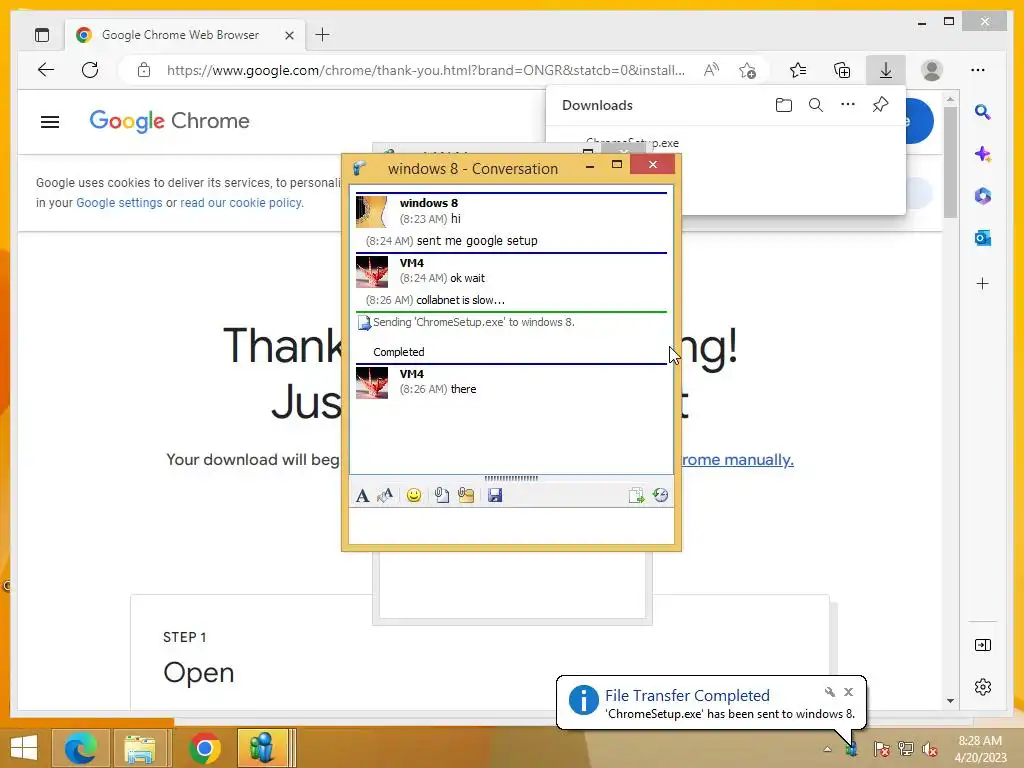This screenshot has width=1024, height=768.
Task: Click the file transfers icon with green arrow
Action: pos(636,496)
